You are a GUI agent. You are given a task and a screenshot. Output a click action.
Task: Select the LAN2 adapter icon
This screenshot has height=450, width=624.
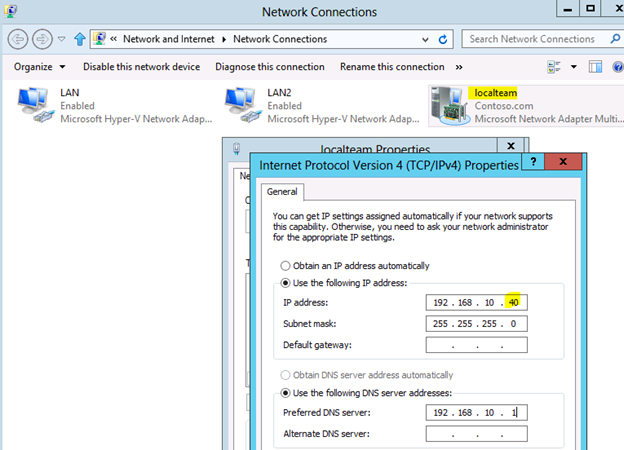coord(243,105)
